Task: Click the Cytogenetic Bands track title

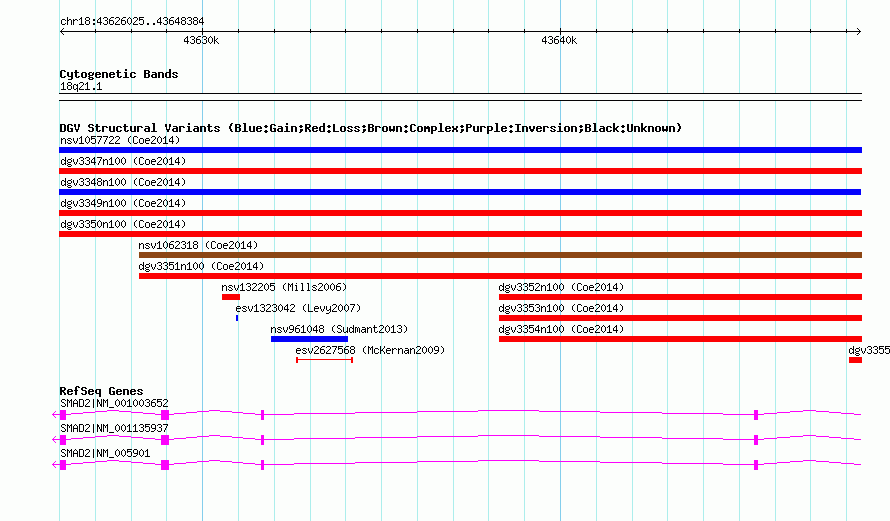Action: (x=119, y=74)
